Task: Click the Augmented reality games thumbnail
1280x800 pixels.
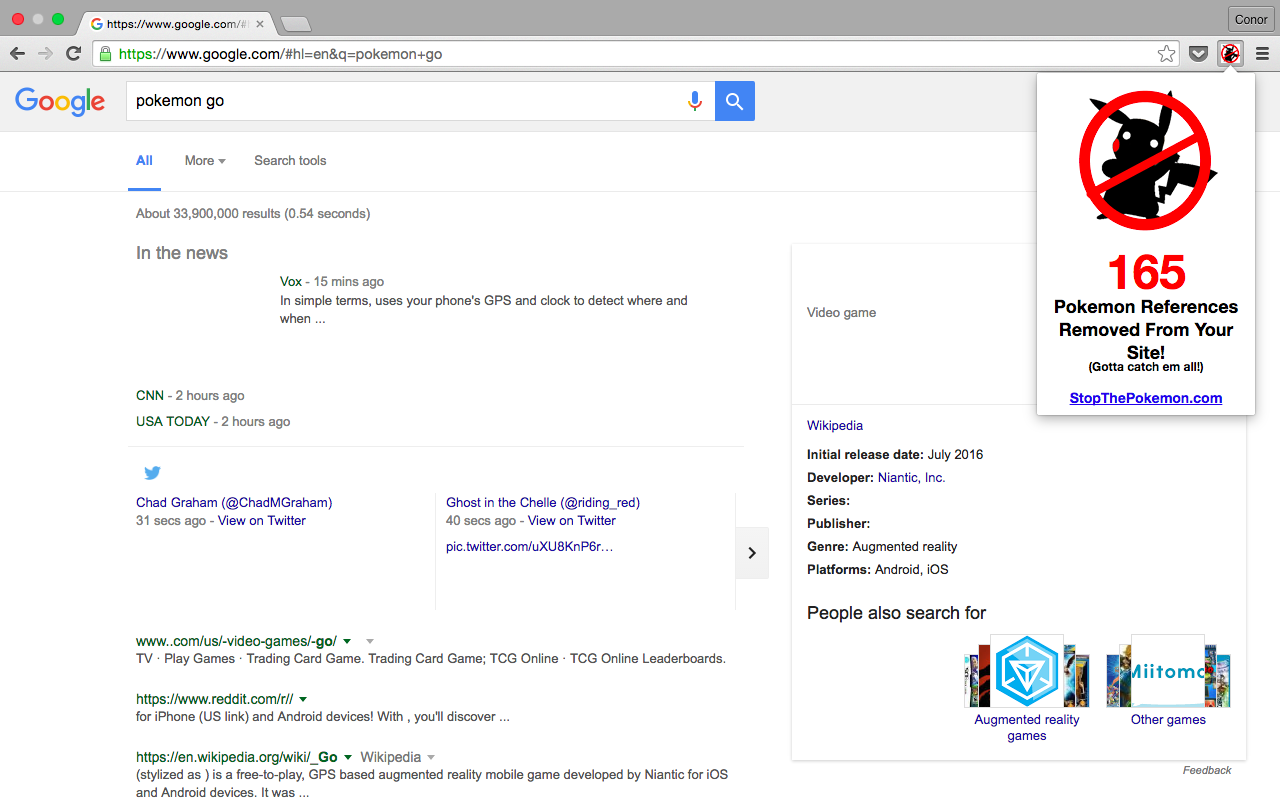Action: [x=1027, y=671]
